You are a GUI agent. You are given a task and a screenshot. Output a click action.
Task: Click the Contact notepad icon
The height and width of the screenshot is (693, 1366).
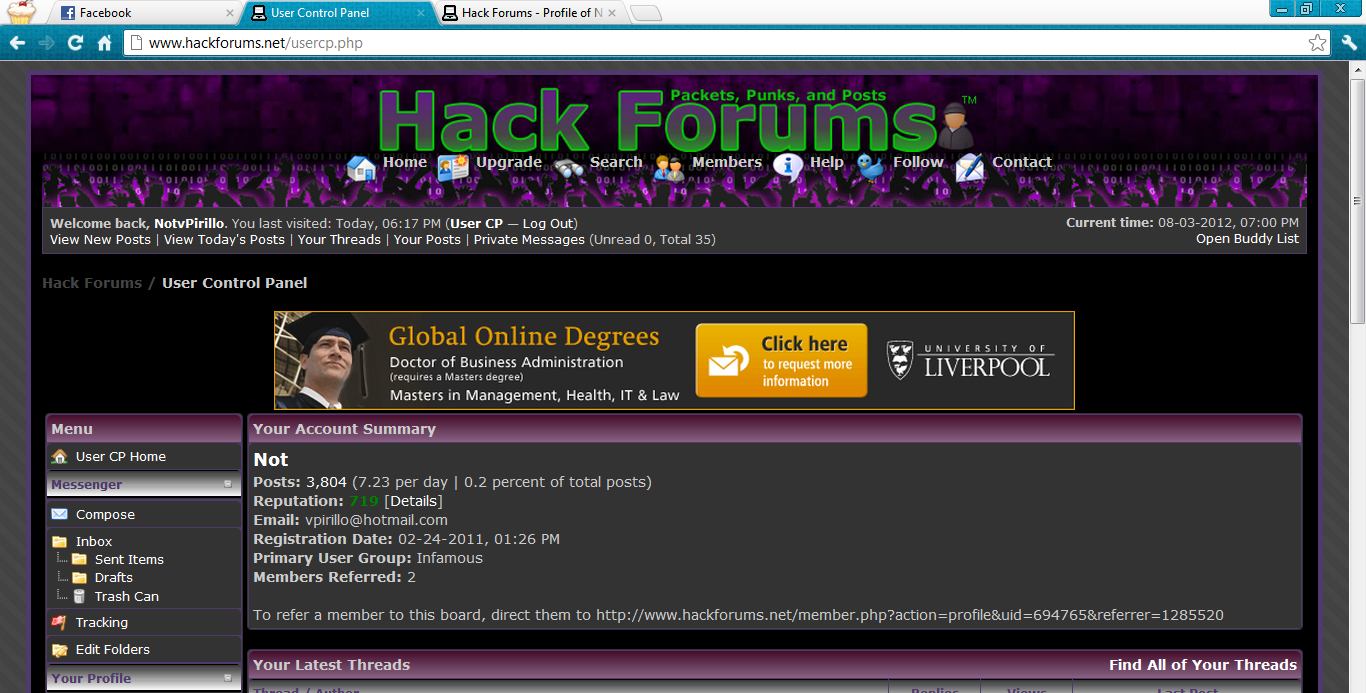(x=970, y=167)
